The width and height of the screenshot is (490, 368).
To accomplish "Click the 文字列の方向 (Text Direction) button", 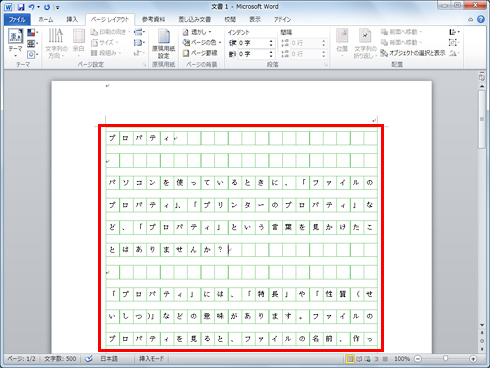I will (56, 43).
